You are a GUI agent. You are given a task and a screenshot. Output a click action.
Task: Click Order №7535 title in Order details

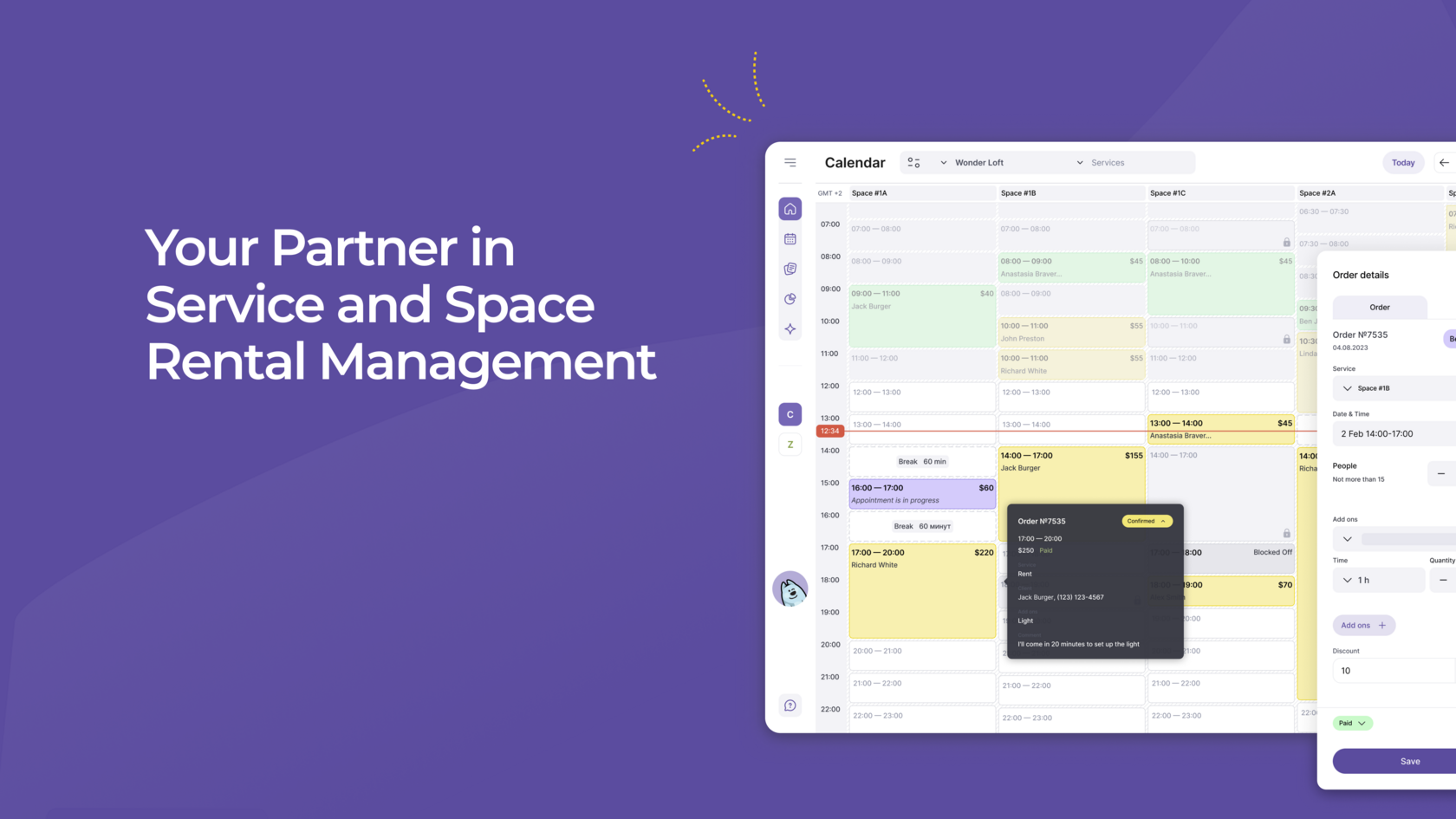[x=1360, y=335]
